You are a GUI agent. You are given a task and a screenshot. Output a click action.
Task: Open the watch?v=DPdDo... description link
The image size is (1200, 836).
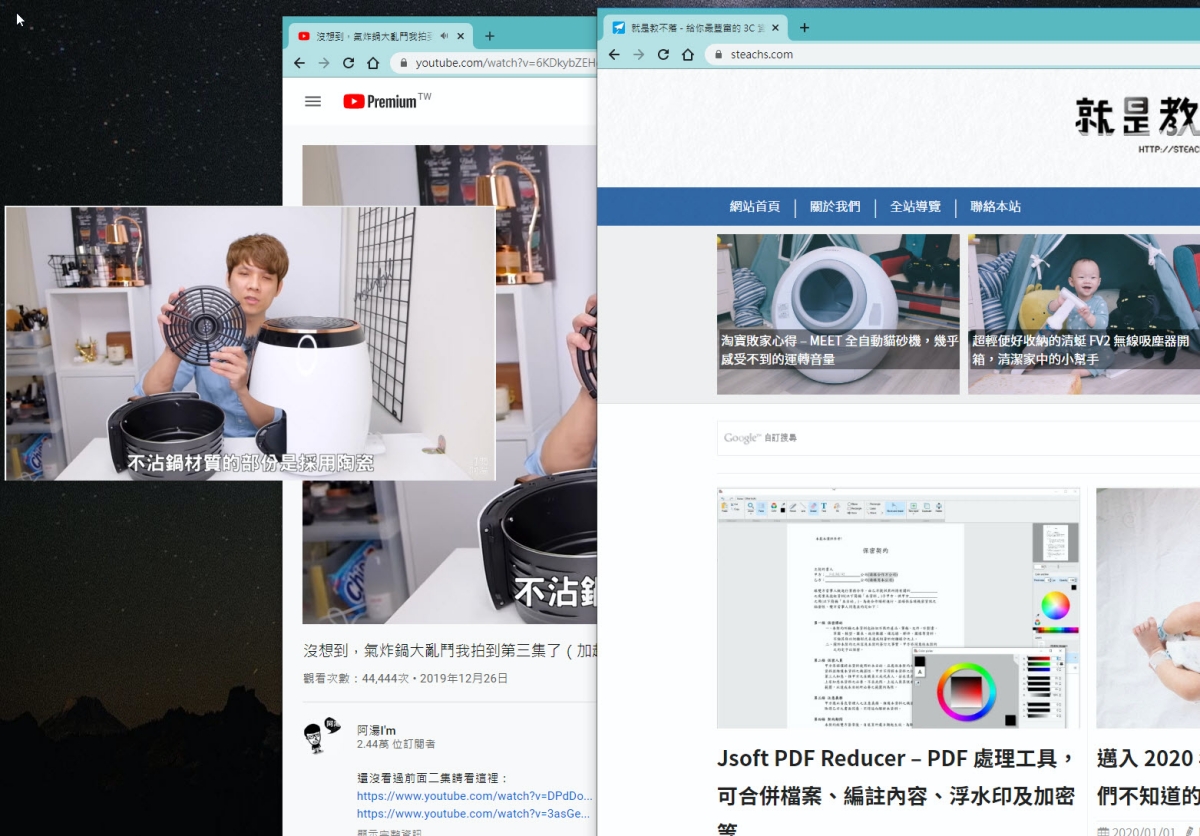[x=474, y=796]
